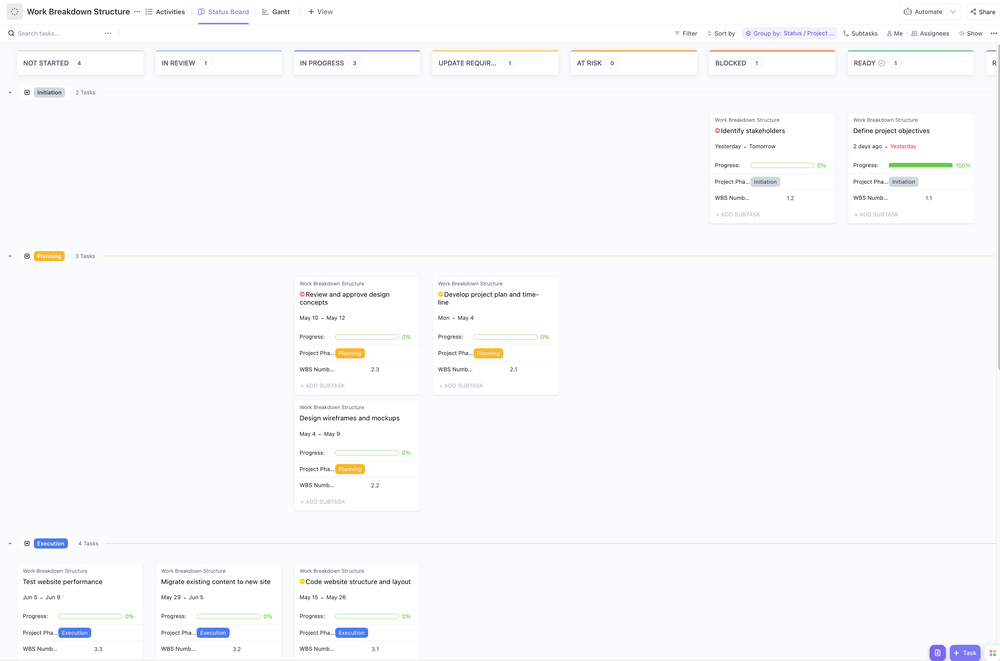
Task: Click the Automate robot icon
Action: pyautogui.click(x=907, y=10)
